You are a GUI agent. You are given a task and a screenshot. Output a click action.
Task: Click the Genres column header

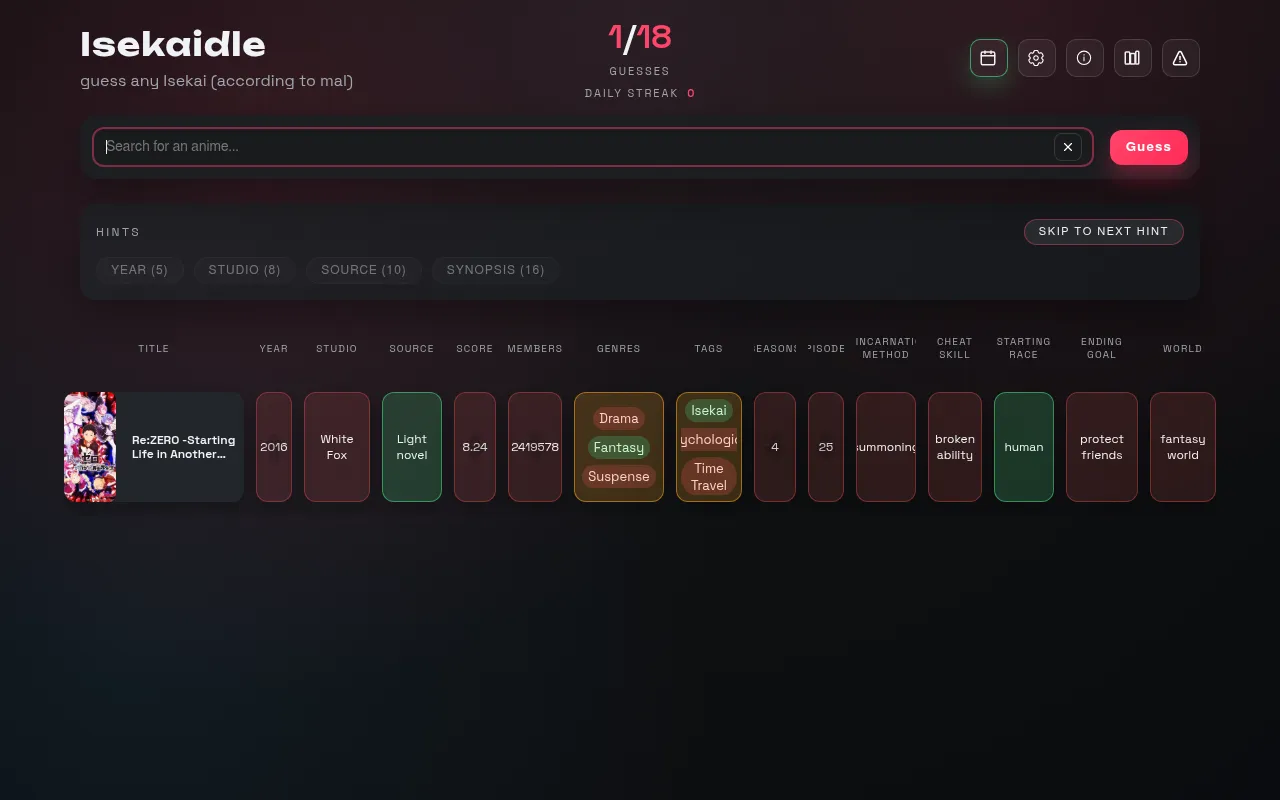pyautogui.click(x=619, y=349)
